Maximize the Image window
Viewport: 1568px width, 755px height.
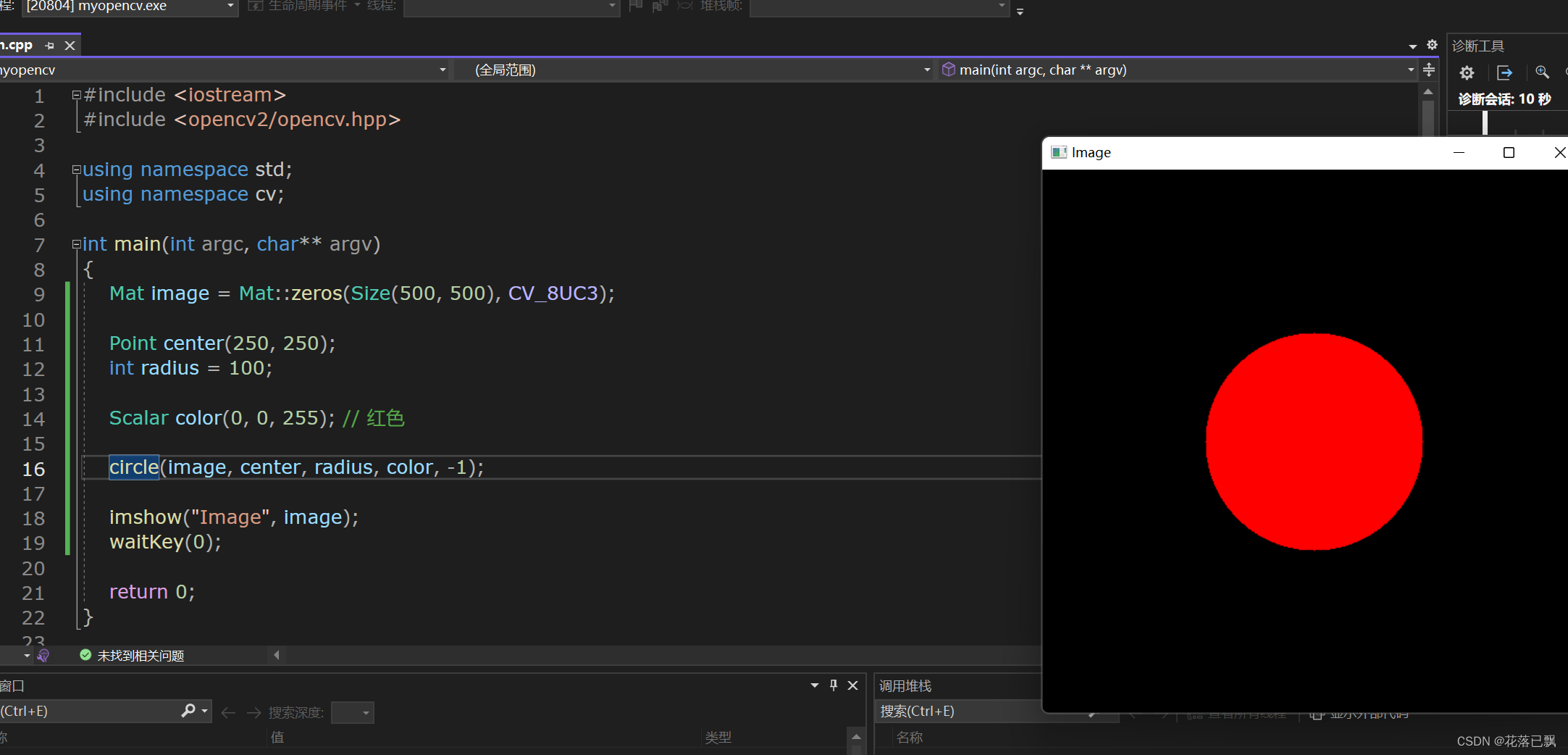[1509, 152]
